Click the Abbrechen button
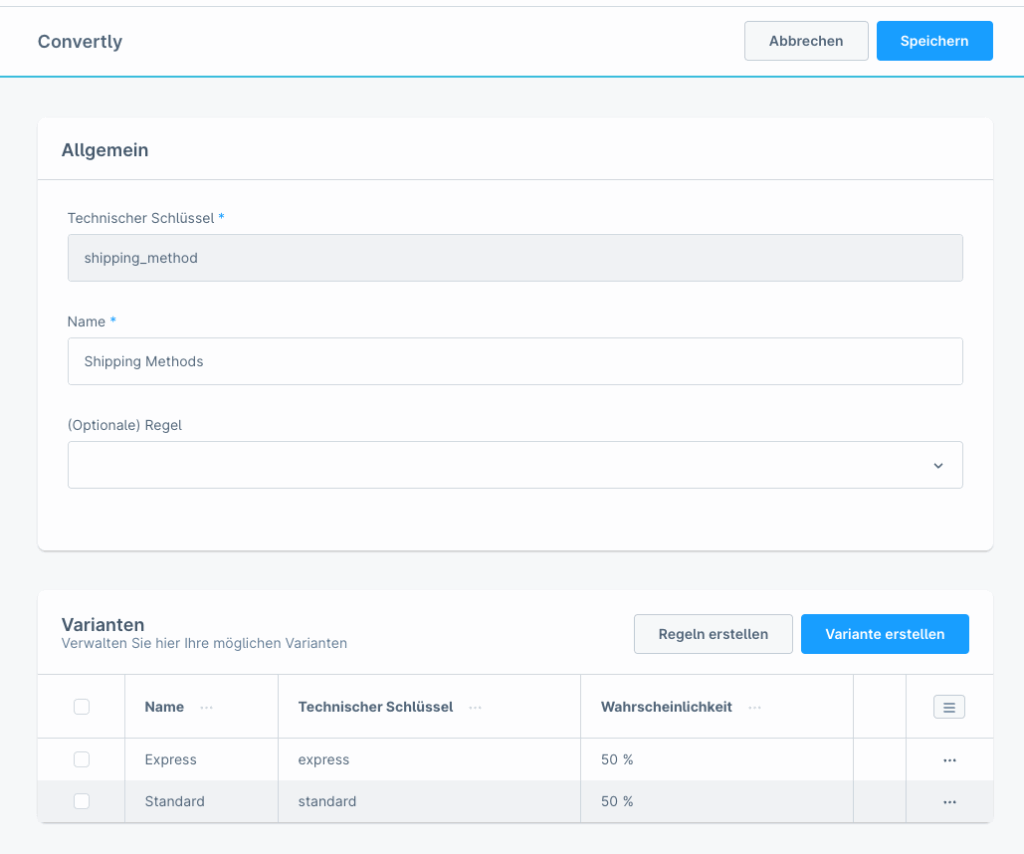Screen dimensions: 1024x854 [806, 41]
